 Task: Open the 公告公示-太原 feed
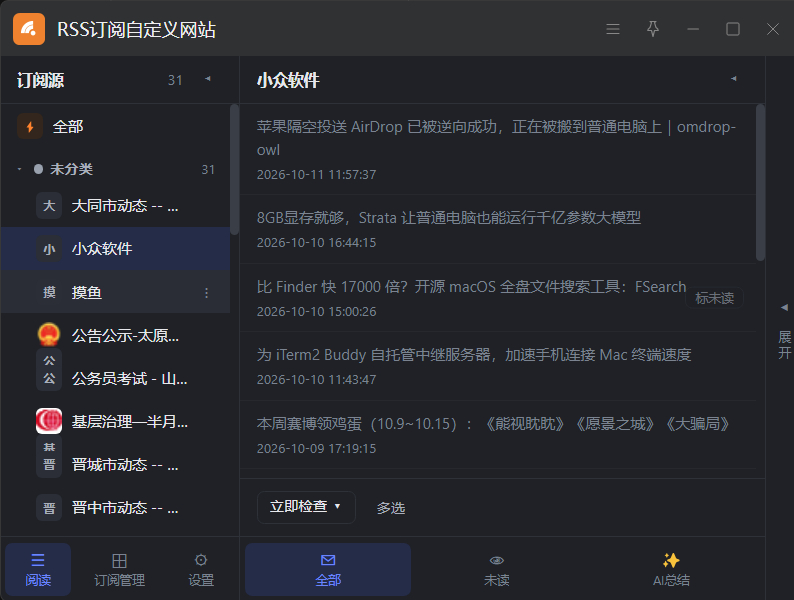click(x=115, y=335)
